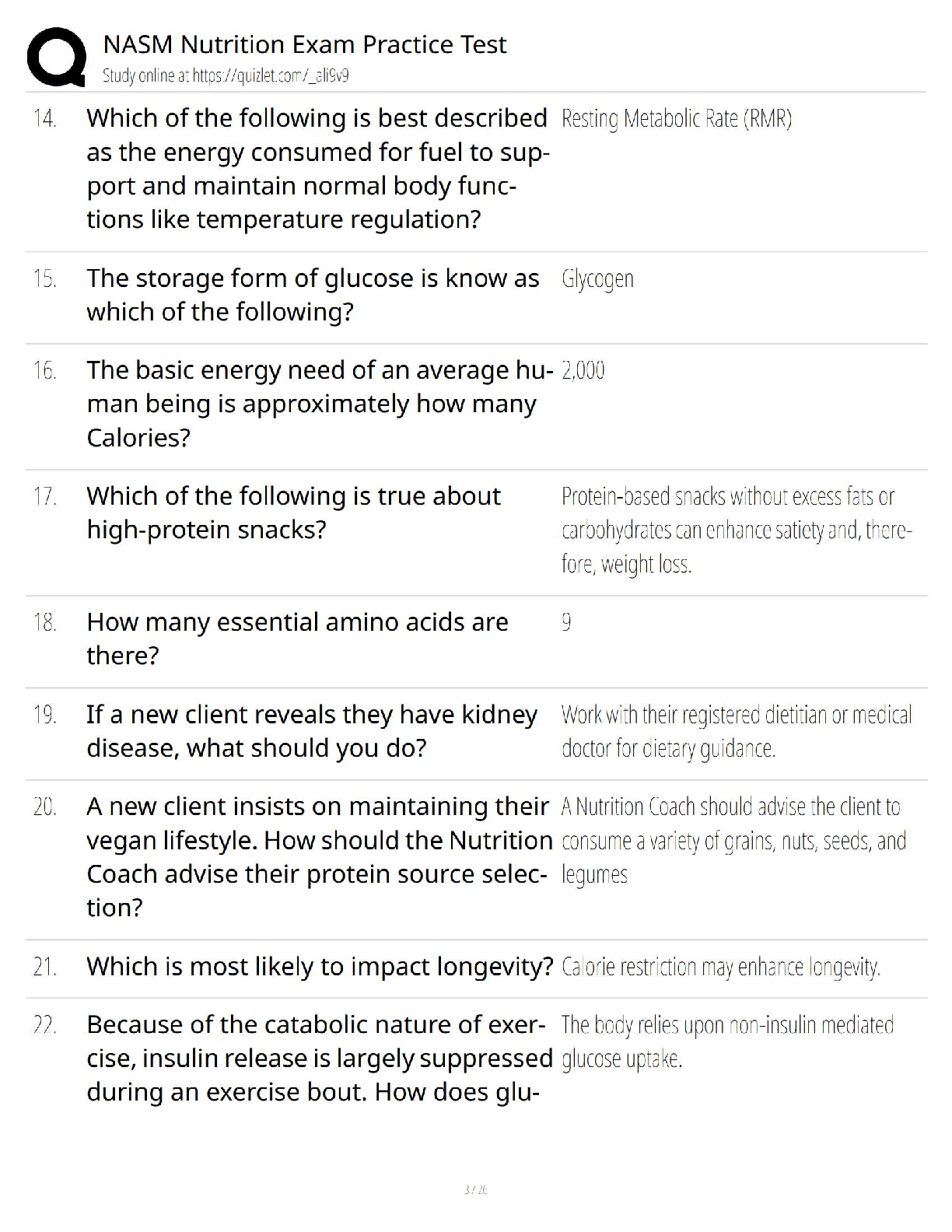Click question 20 about vegan lifestyle
Viewport: 952px width, 1232px height.
coord(319,856)
